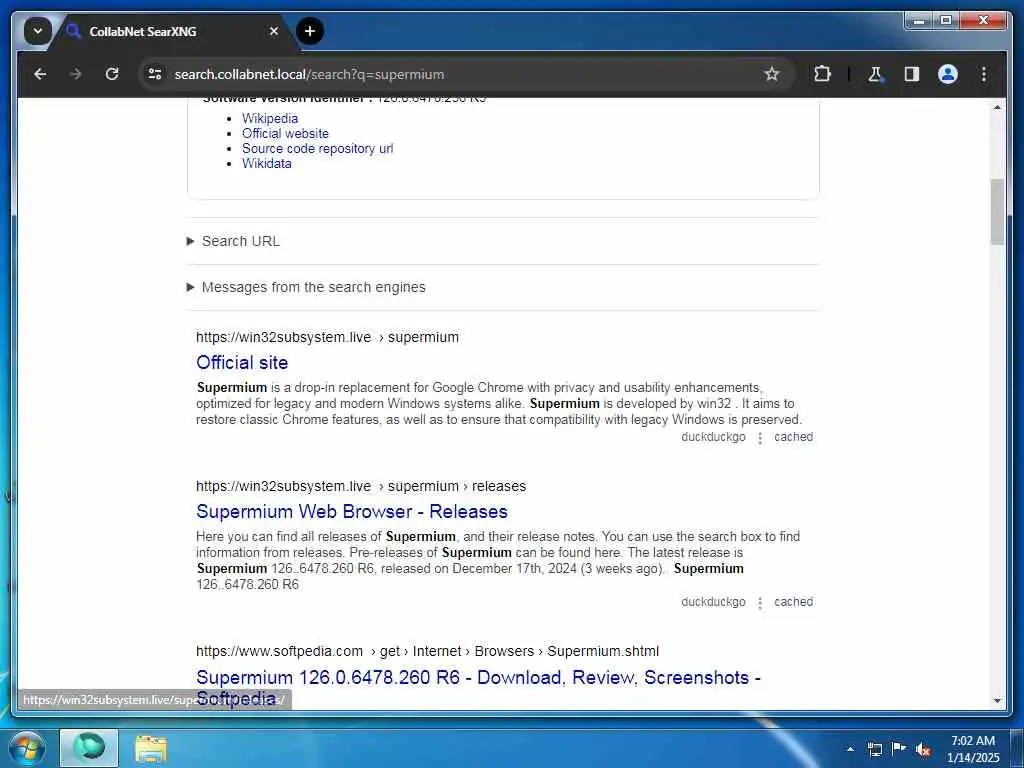The height and width of the screenshot is (768, 1024).
Task: Open the Extensions puzzle icon
Action: pyautogui.click(x=822, y=74)
